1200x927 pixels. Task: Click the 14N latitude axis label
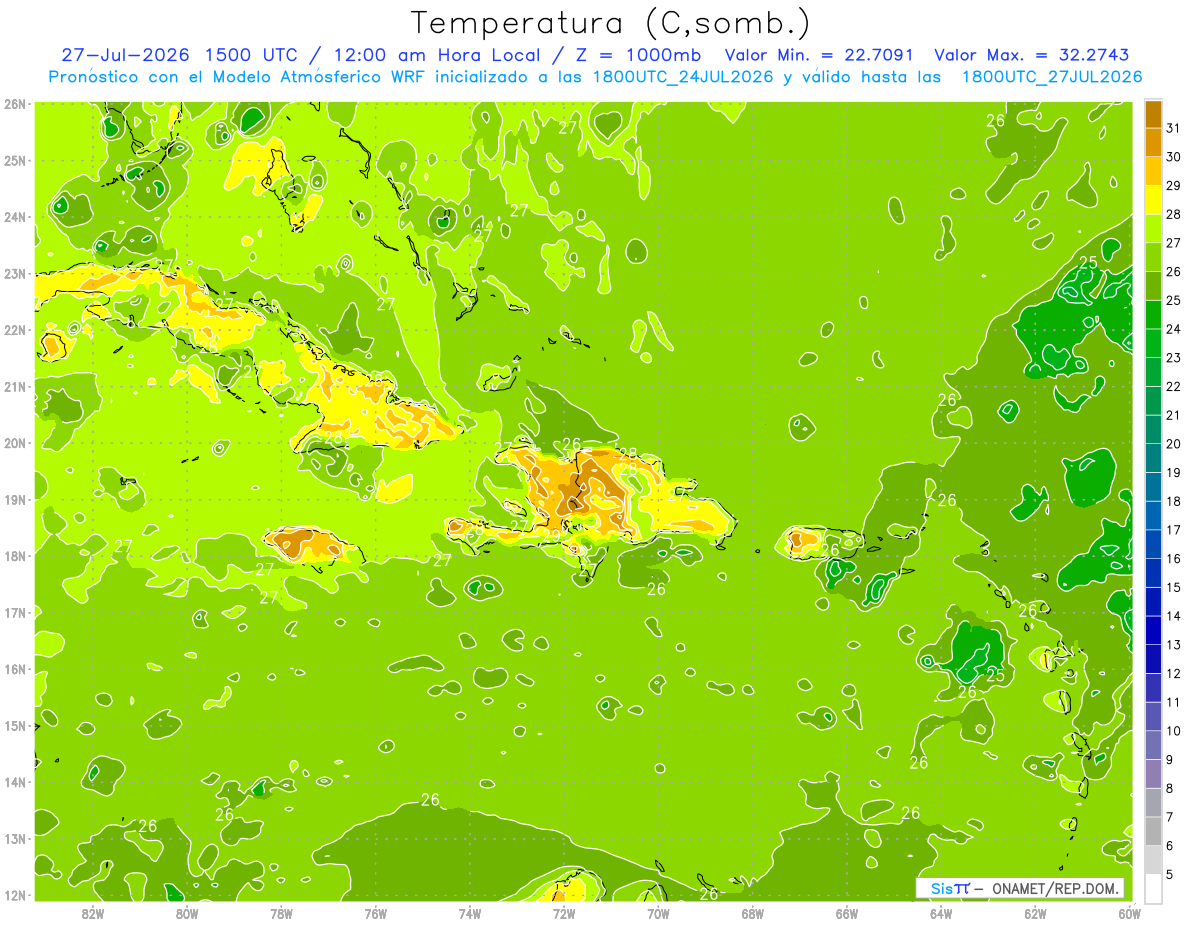pos(14,782)
